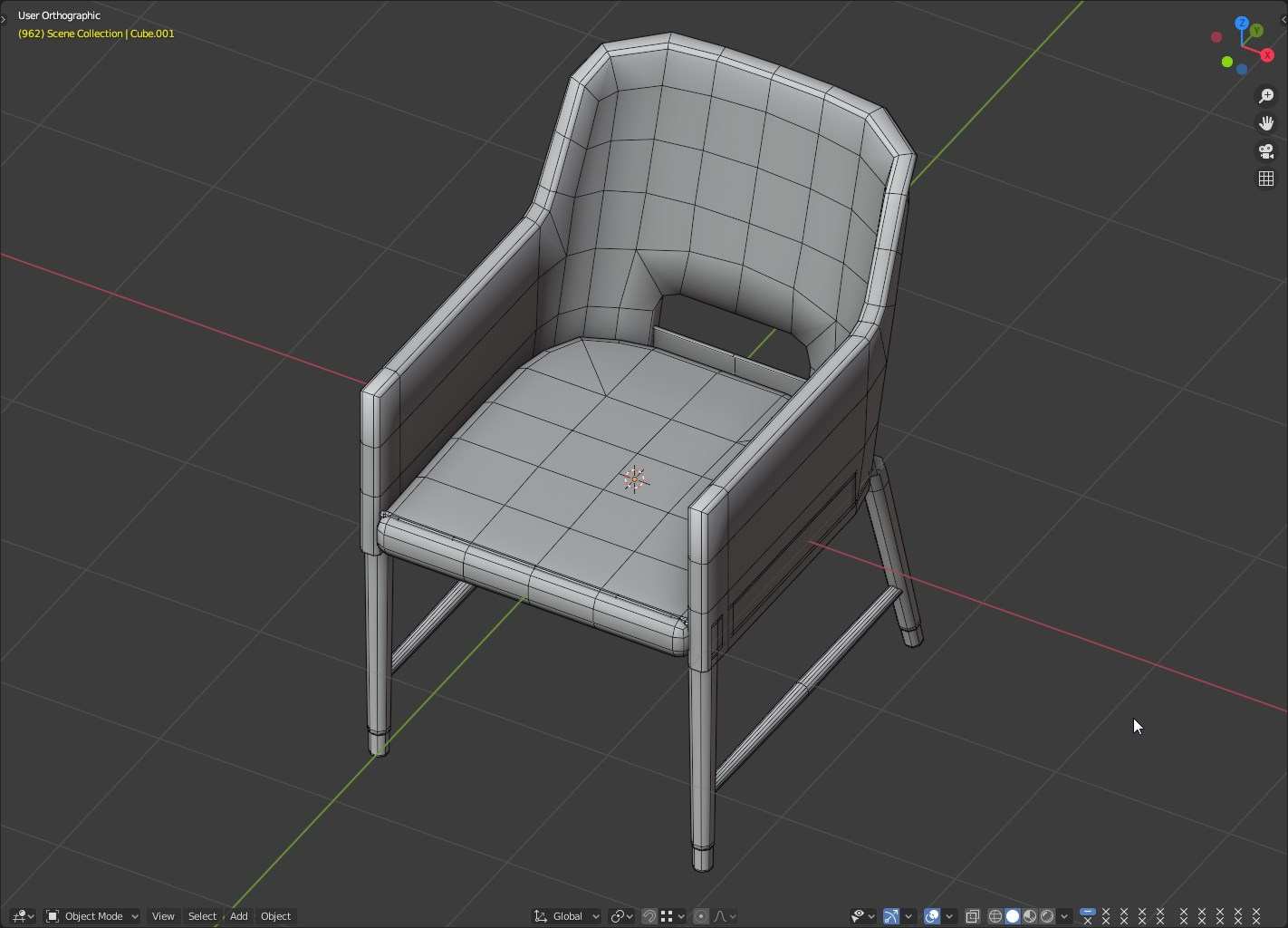Open the View menu

163,916
